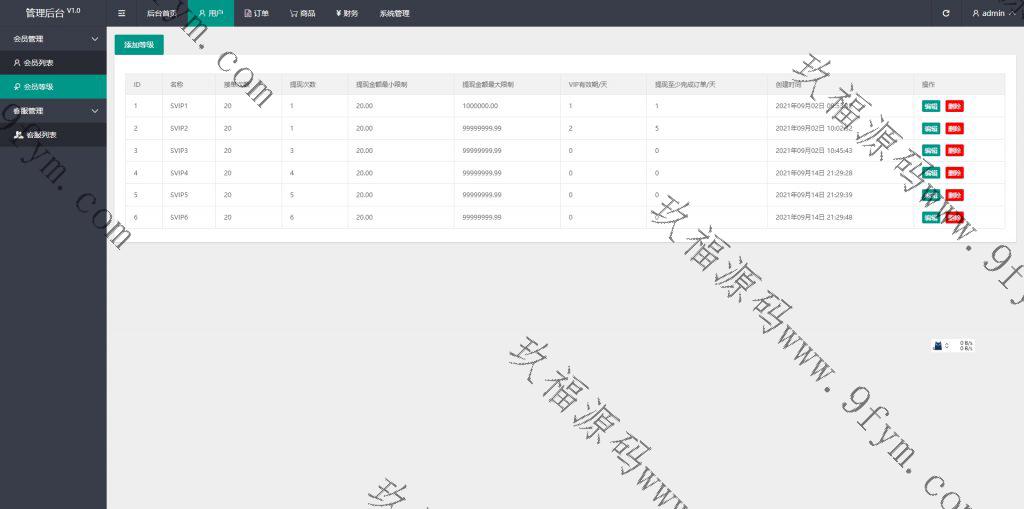The image size is (1024, 509).
Task: Collapse the 客服管理 sidebar section
Action: (95, 111)
